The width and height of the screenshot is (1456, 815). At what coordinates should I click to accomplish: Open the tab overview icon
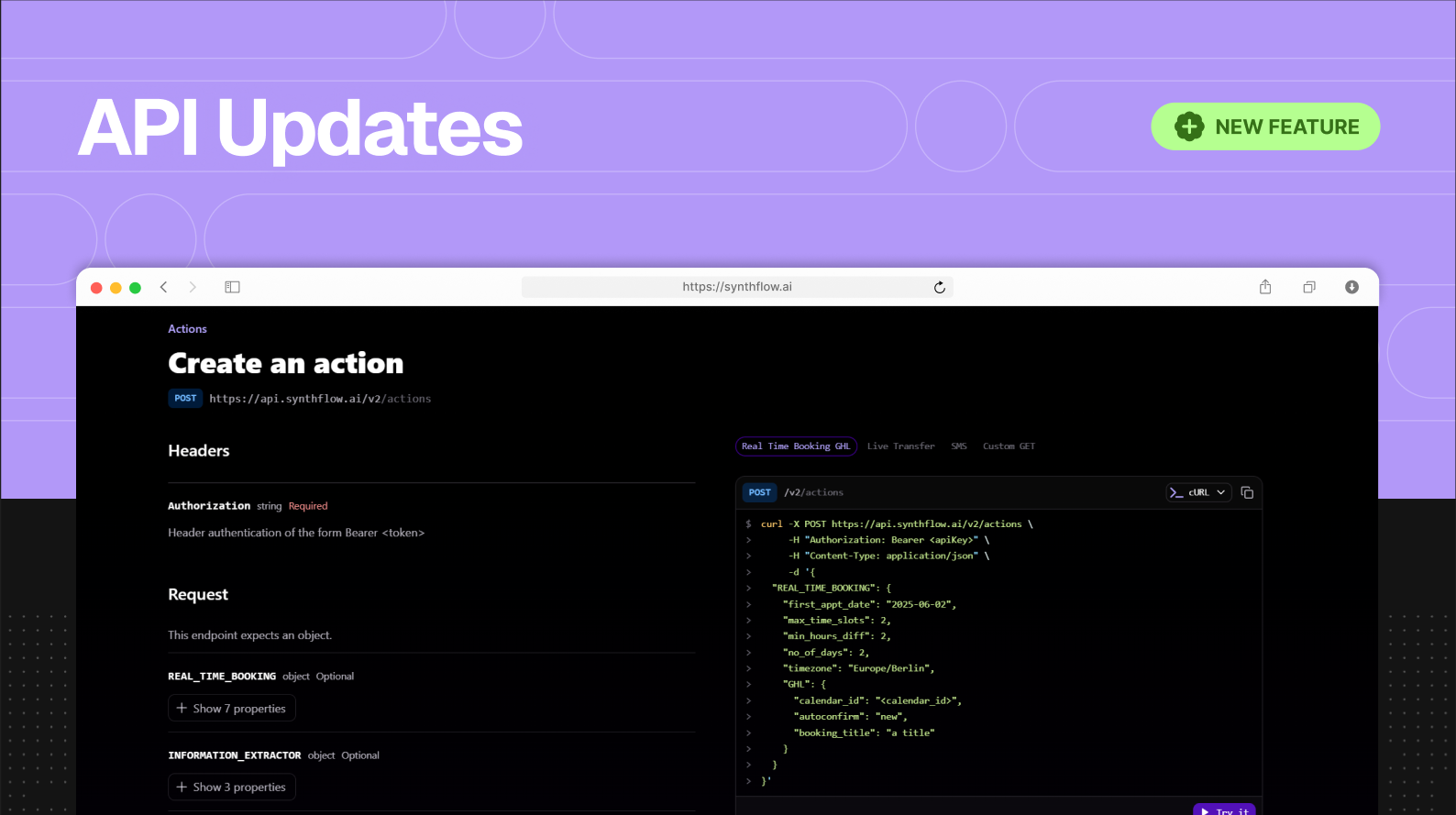[1308, 287]
